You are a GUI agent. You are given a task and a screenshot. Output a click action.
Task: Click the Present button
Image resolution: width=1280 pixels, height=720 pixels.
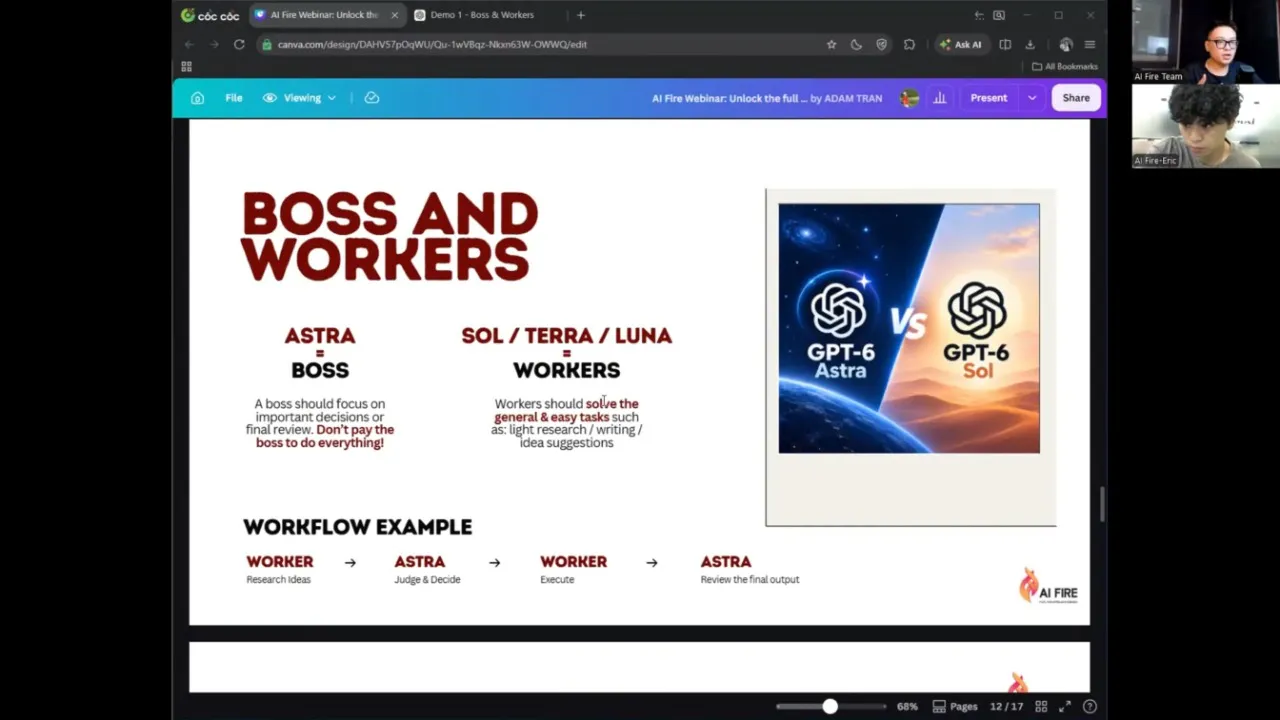point(988,98)
